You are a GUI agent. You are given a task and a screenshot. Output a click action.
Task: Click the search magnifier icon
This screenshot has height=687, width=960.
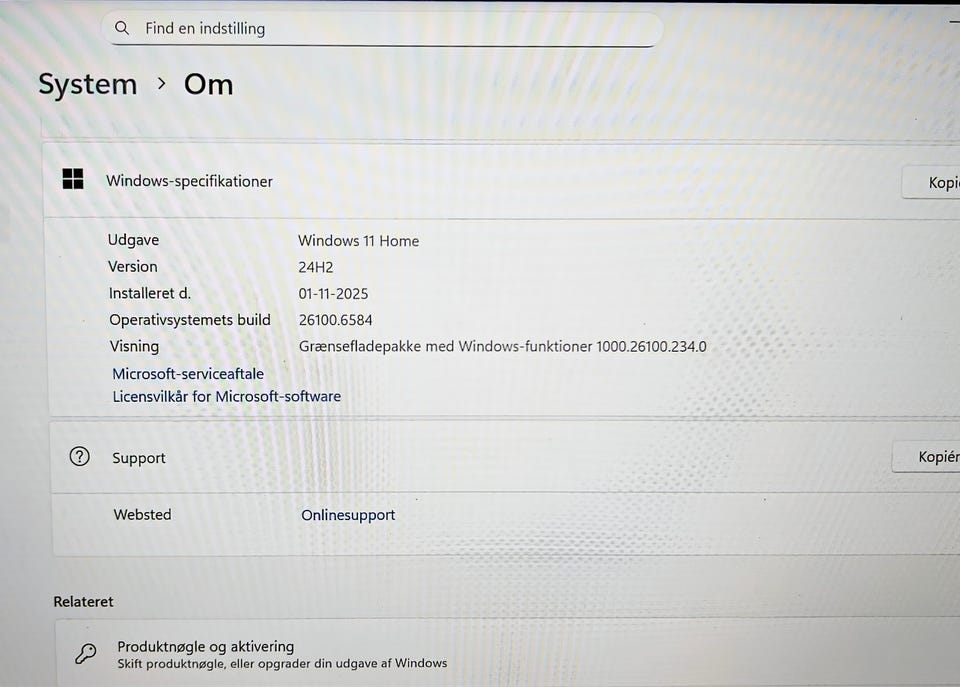[122, 28]
